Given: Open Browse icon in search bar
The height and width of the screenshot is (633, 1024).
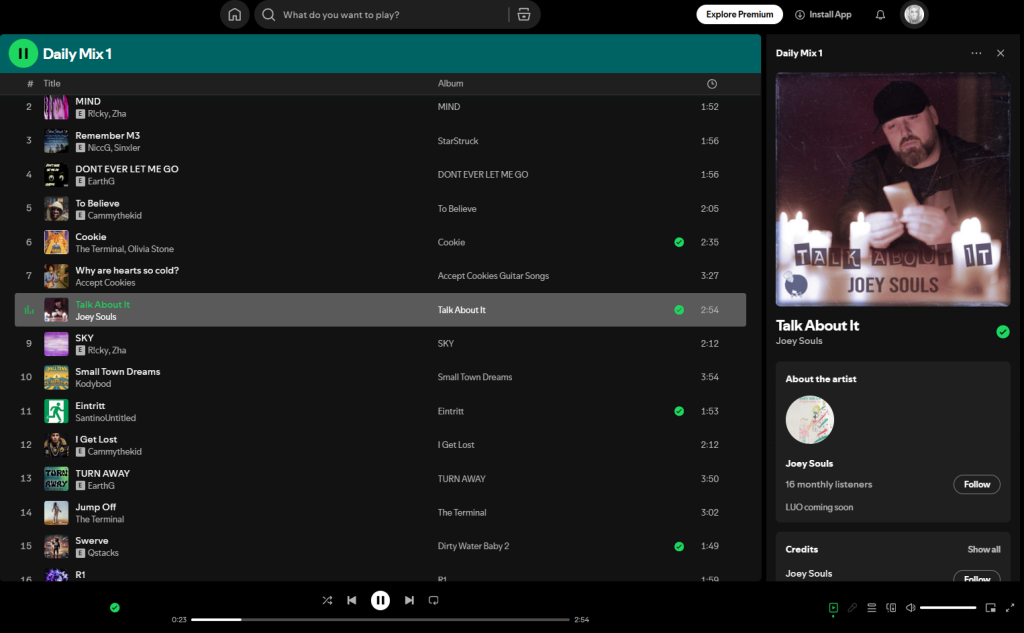Looking at the screenshot, I should tap(524, 14).
